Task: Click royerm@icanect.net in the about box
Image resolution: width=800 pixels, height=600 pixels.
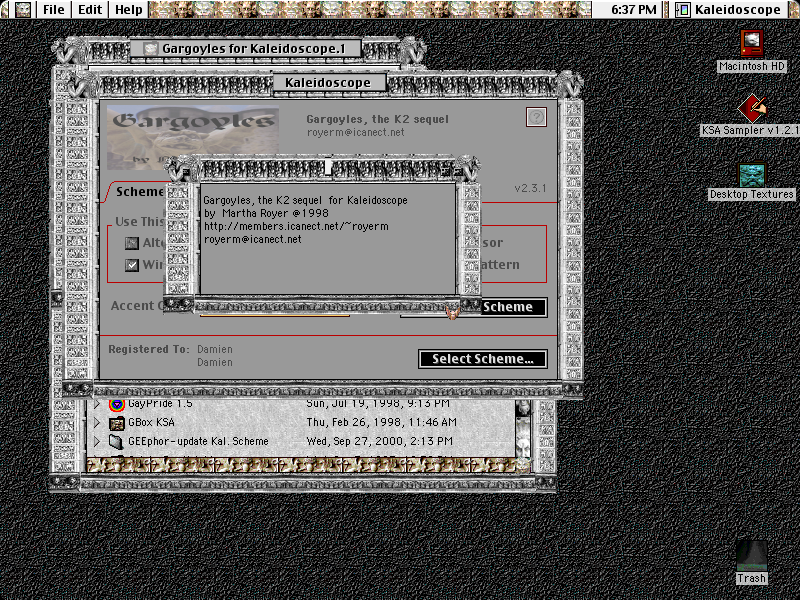Action: coord(253,239)
